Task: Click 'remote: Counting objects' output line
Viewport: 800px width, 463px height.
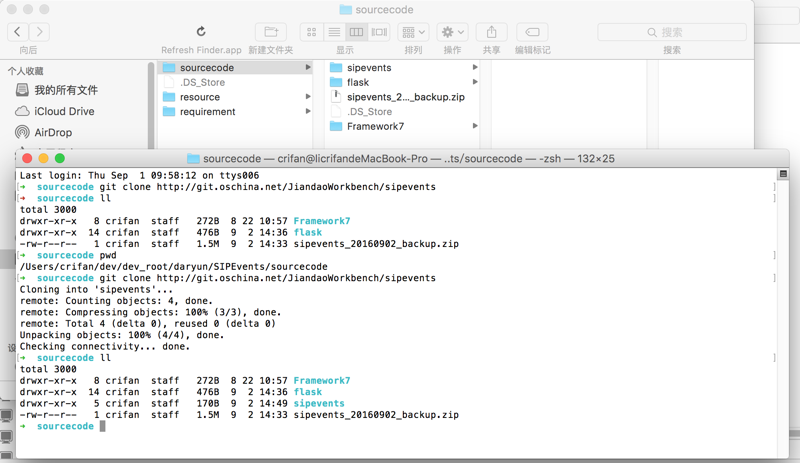Action: point(116,301)
